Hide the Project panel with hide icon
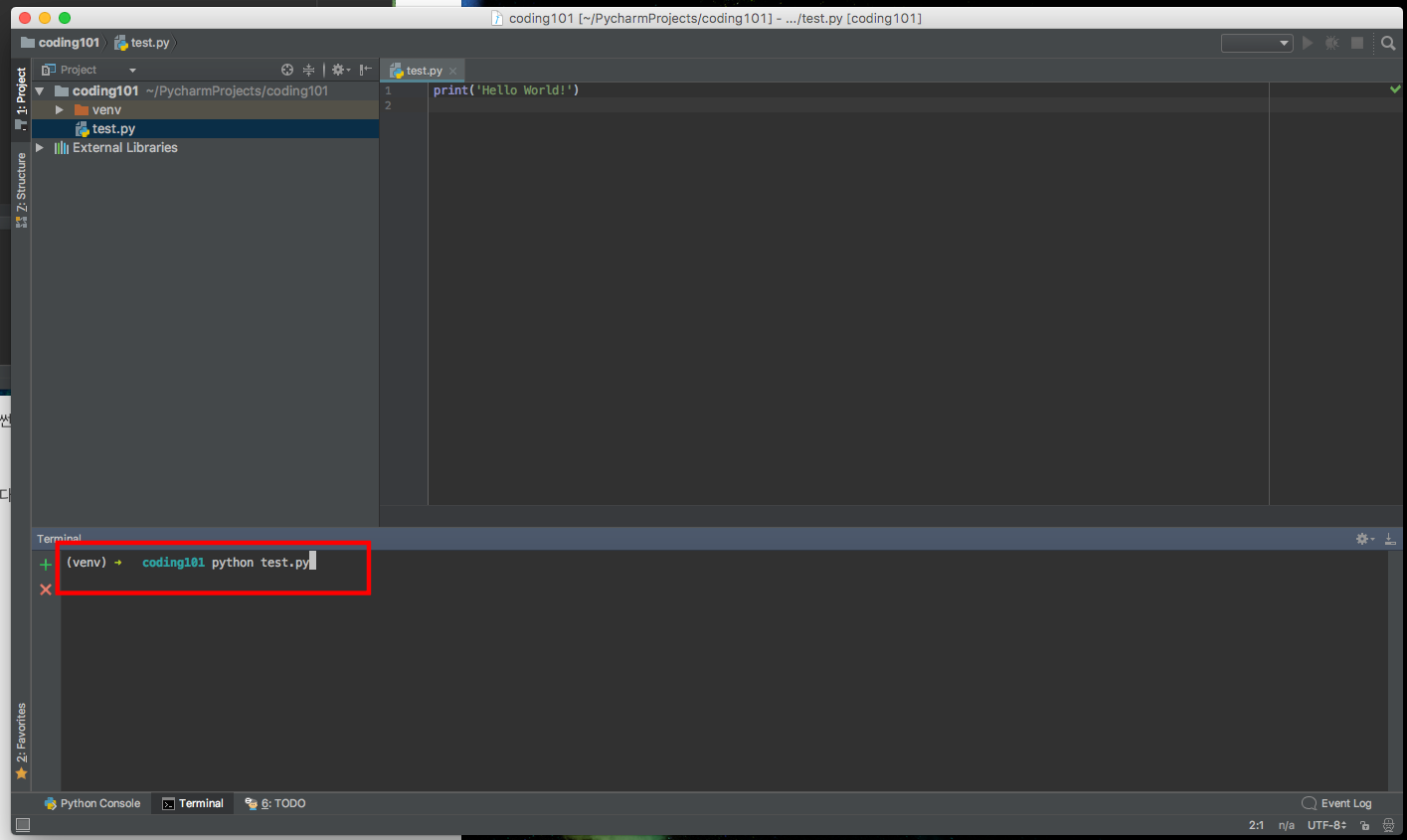The image size is (1407, 840). coord(366,70)
